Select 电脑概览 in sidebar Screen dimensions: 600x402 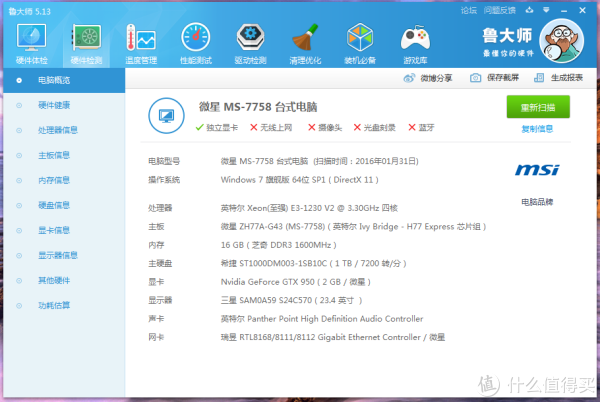point(64,80)
